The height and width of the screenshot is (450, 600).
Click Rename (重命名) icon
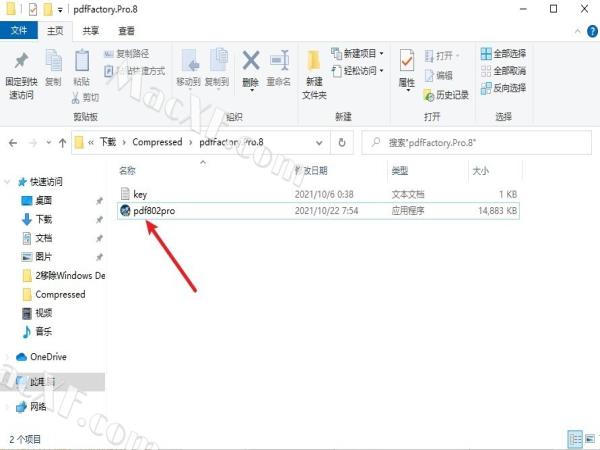tap(279, 60)
